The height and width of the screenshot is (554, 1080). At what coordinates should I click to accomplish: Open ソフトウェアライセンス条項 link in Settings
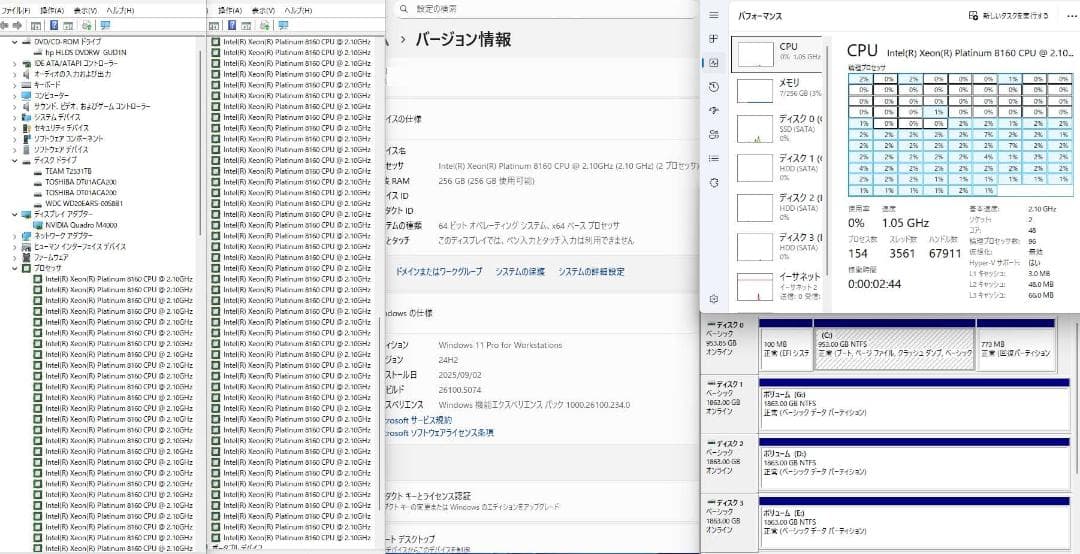point(438,433)
